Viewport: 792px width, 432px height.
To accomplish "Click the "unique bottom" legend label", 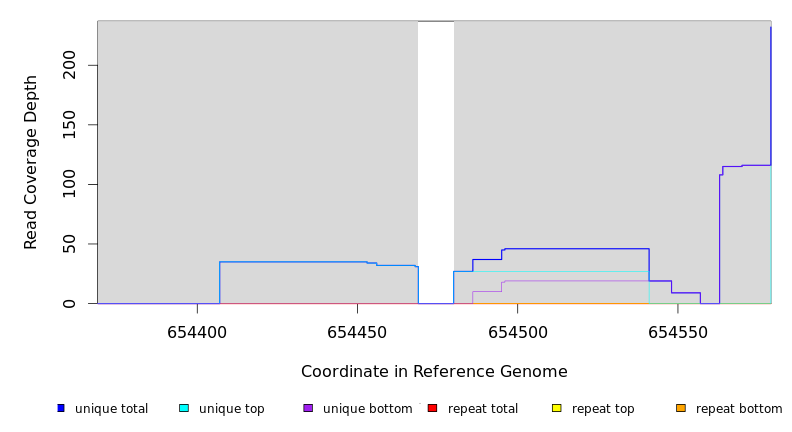I will (x=367, y=409).
